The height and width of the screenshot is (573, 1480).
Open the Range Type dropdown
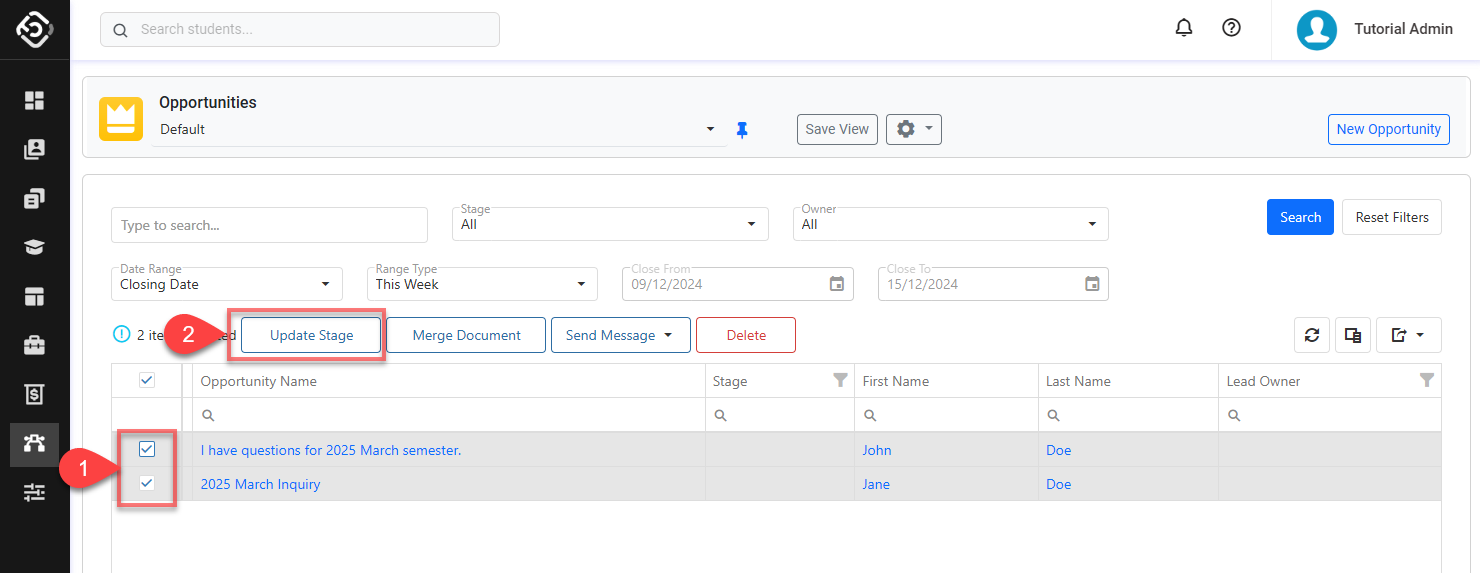click(x=482, y=284)
